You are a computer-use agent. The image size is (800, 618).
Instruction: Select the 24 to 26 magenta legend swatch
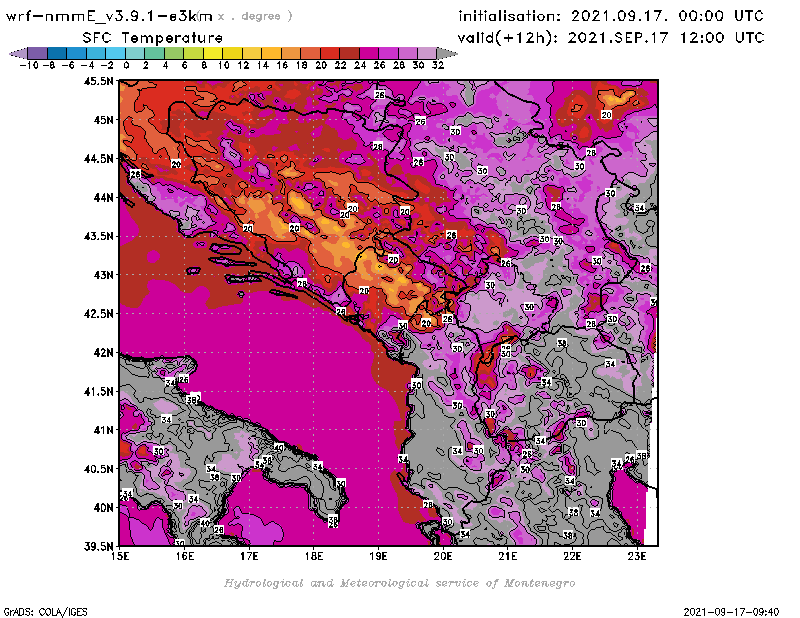click(x=369, y=53)
